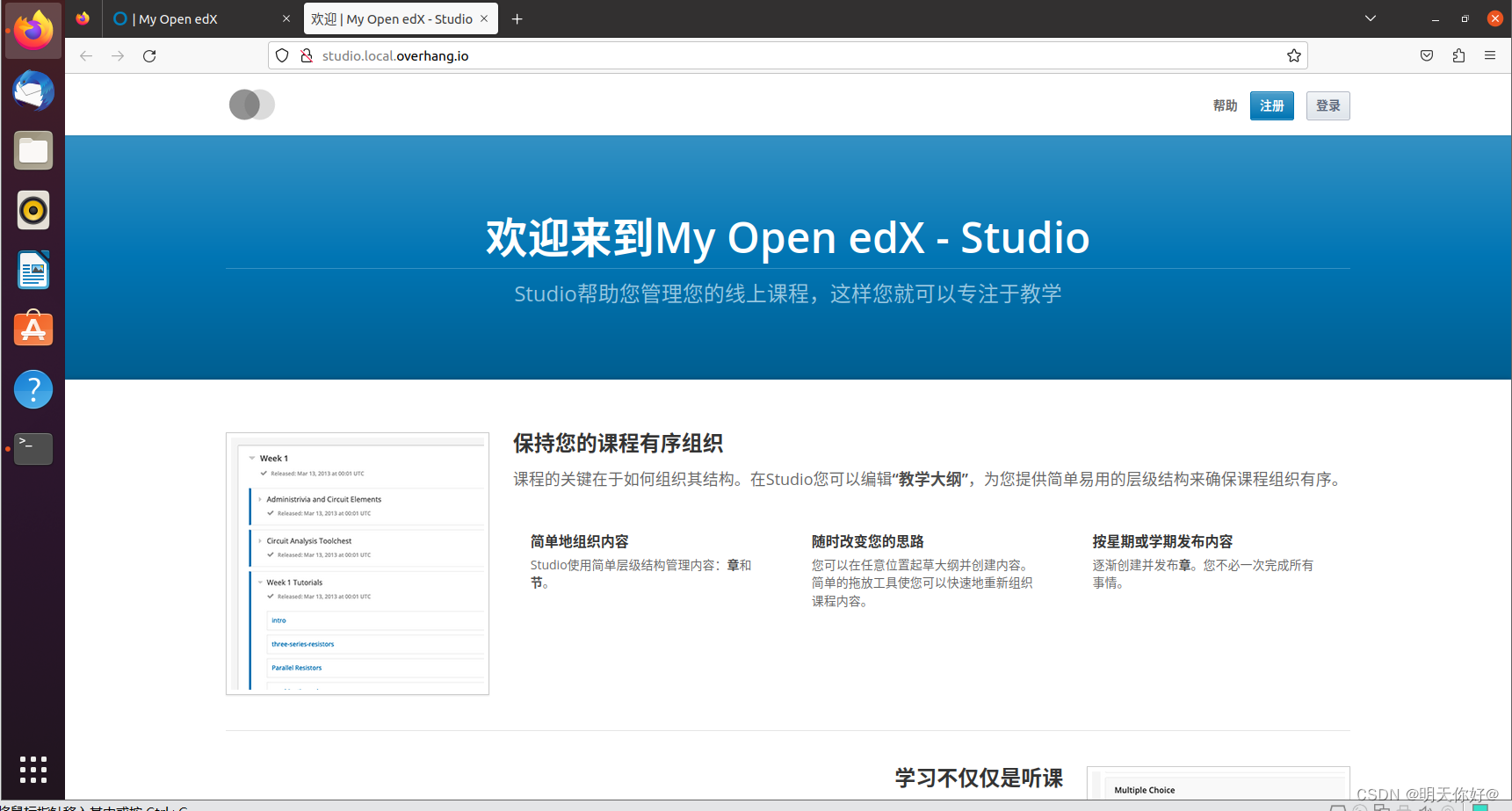Click the 注册 registration button
The height and width of the screenshot is (811, 1512).
[x=1271, y=105]
